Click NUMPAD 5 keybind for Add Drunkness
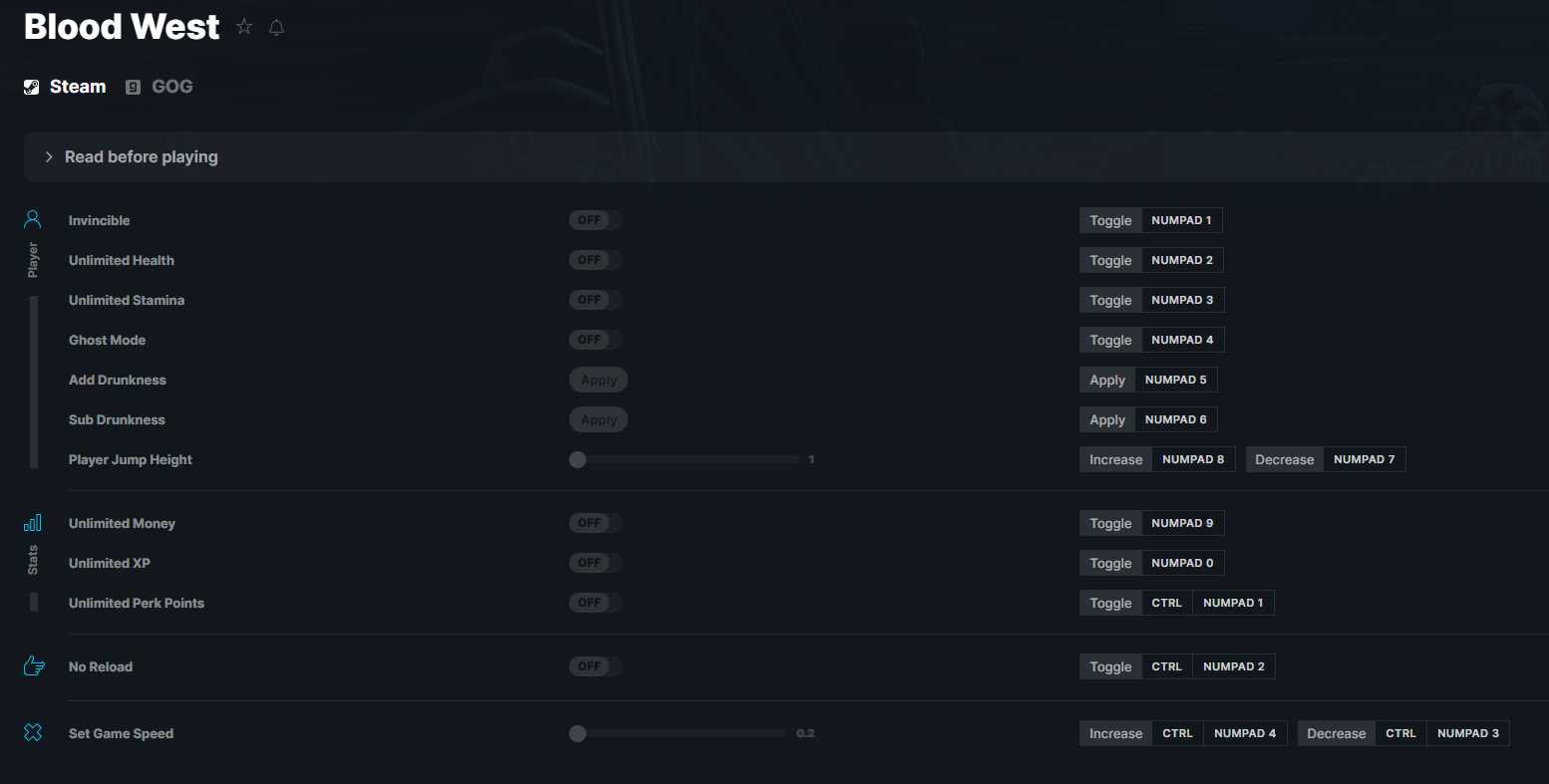 point(1176,380)
